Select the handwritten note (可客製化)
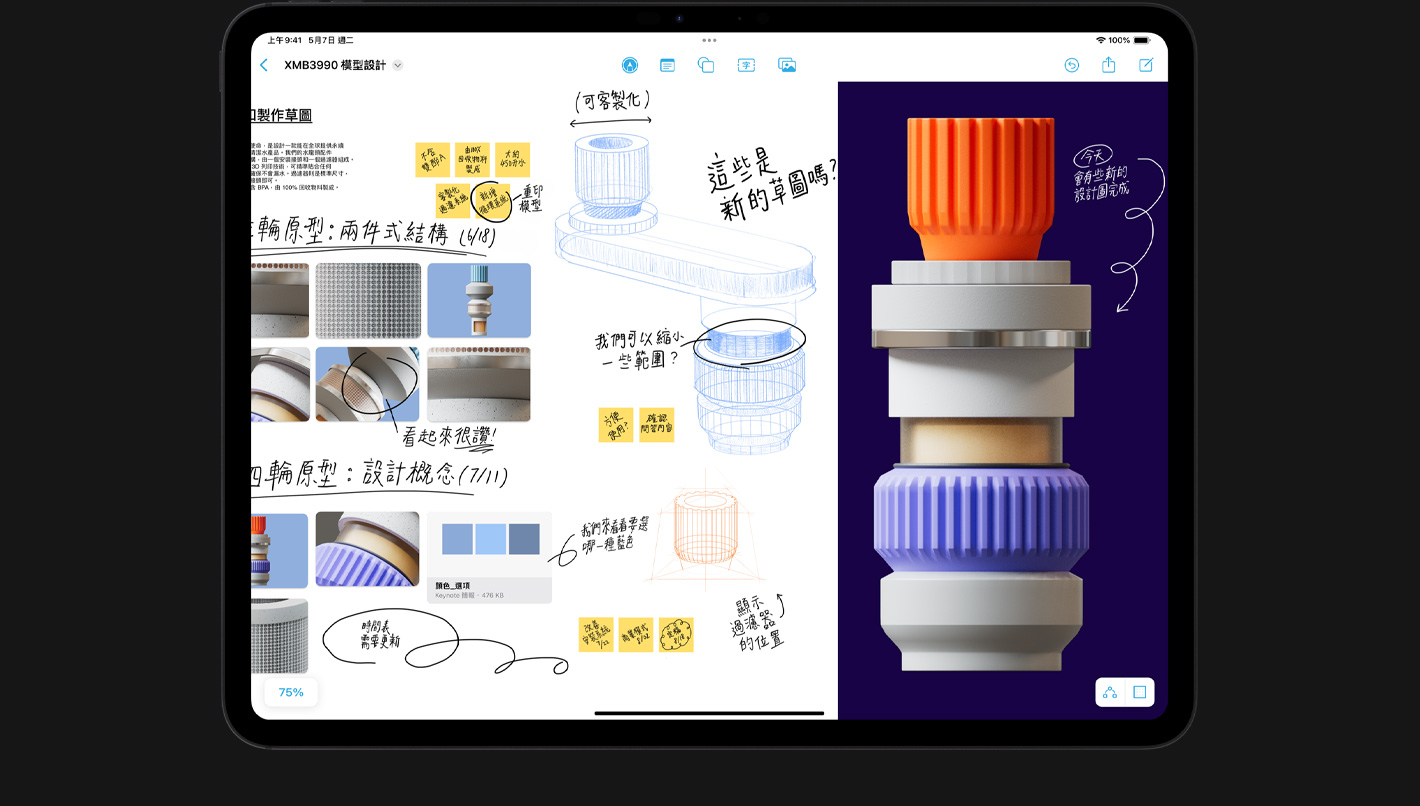Image resolution: width=1420 pixels, height=806 pixels. (x=611, y=100)
